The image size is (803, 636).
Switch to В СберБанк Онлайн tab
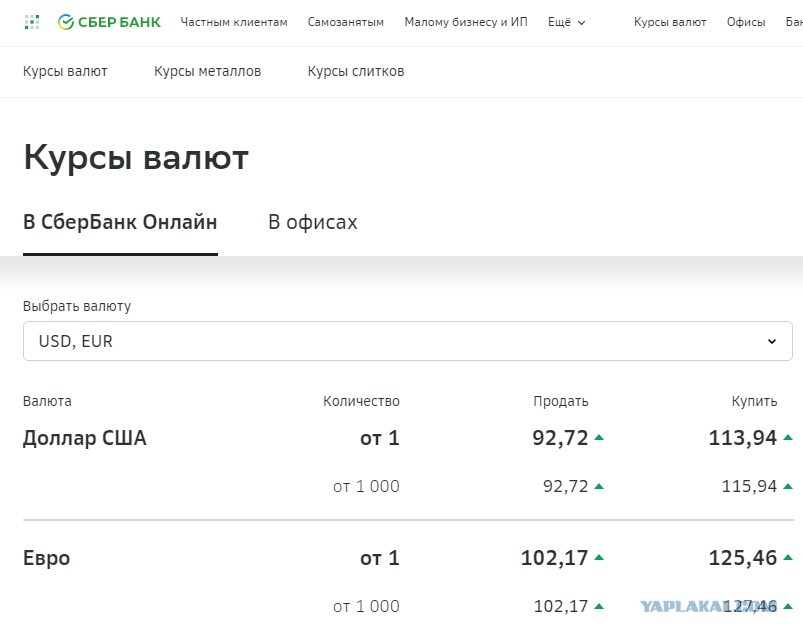click(x=120, y=222)
